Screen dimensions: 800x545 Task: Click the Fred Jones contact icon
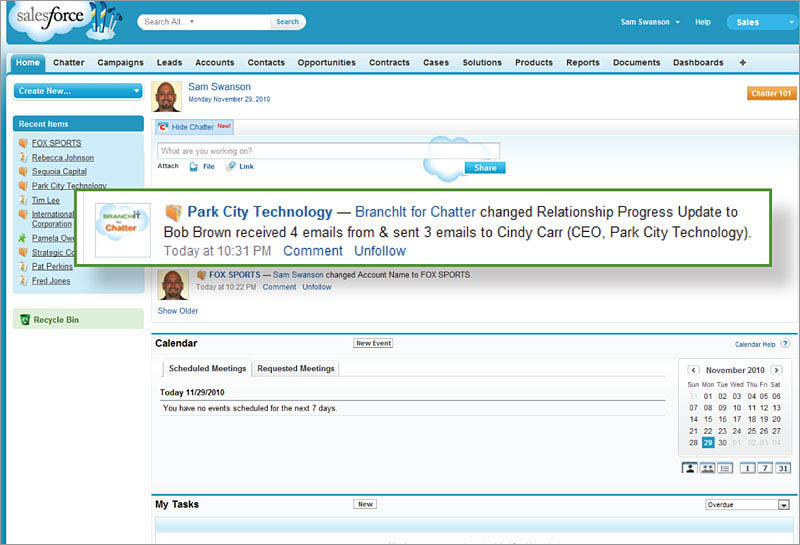click(23, 281)
